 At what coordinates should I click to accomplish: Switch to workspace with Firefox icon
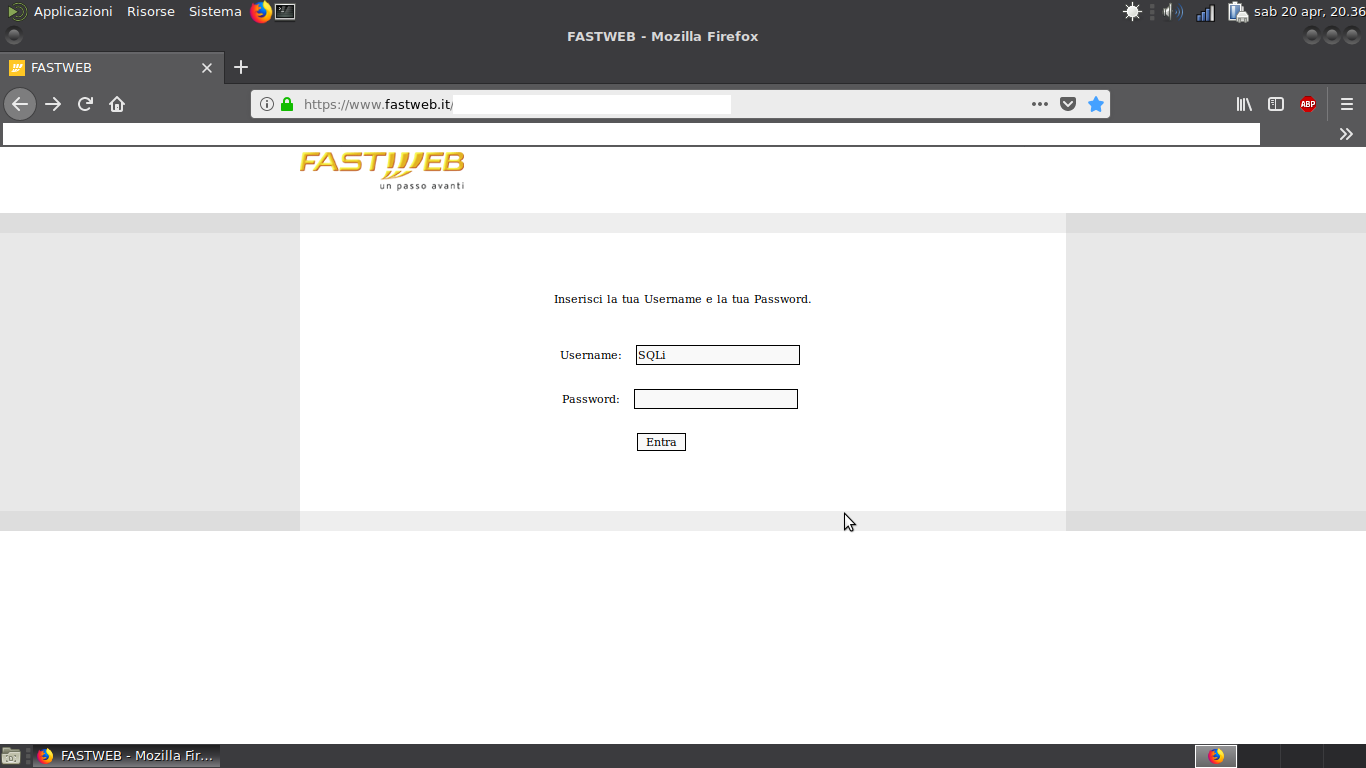coord(1216,756)
